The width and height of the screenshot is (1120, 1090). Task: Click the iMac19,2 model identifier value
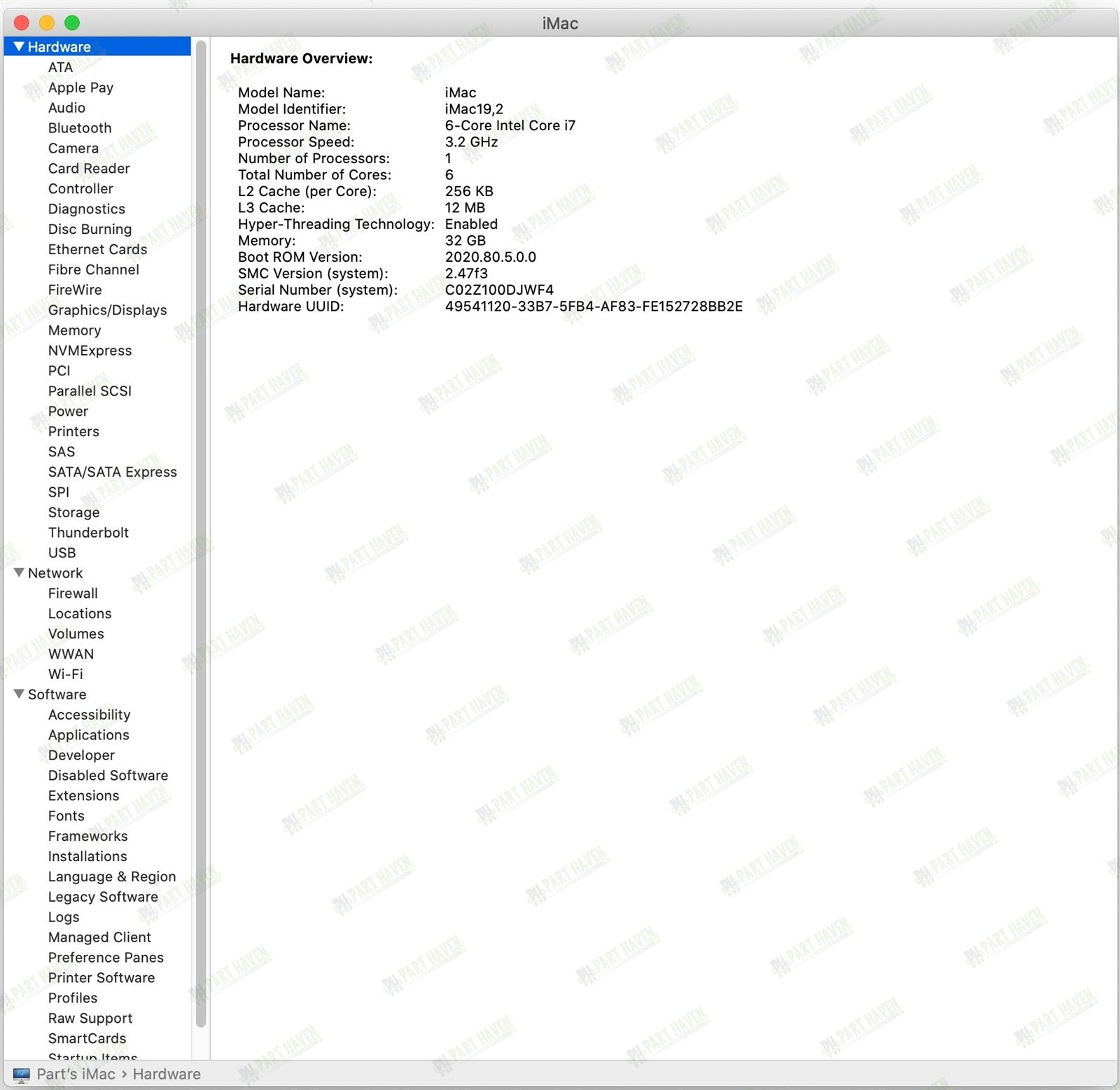pos(474,109)
